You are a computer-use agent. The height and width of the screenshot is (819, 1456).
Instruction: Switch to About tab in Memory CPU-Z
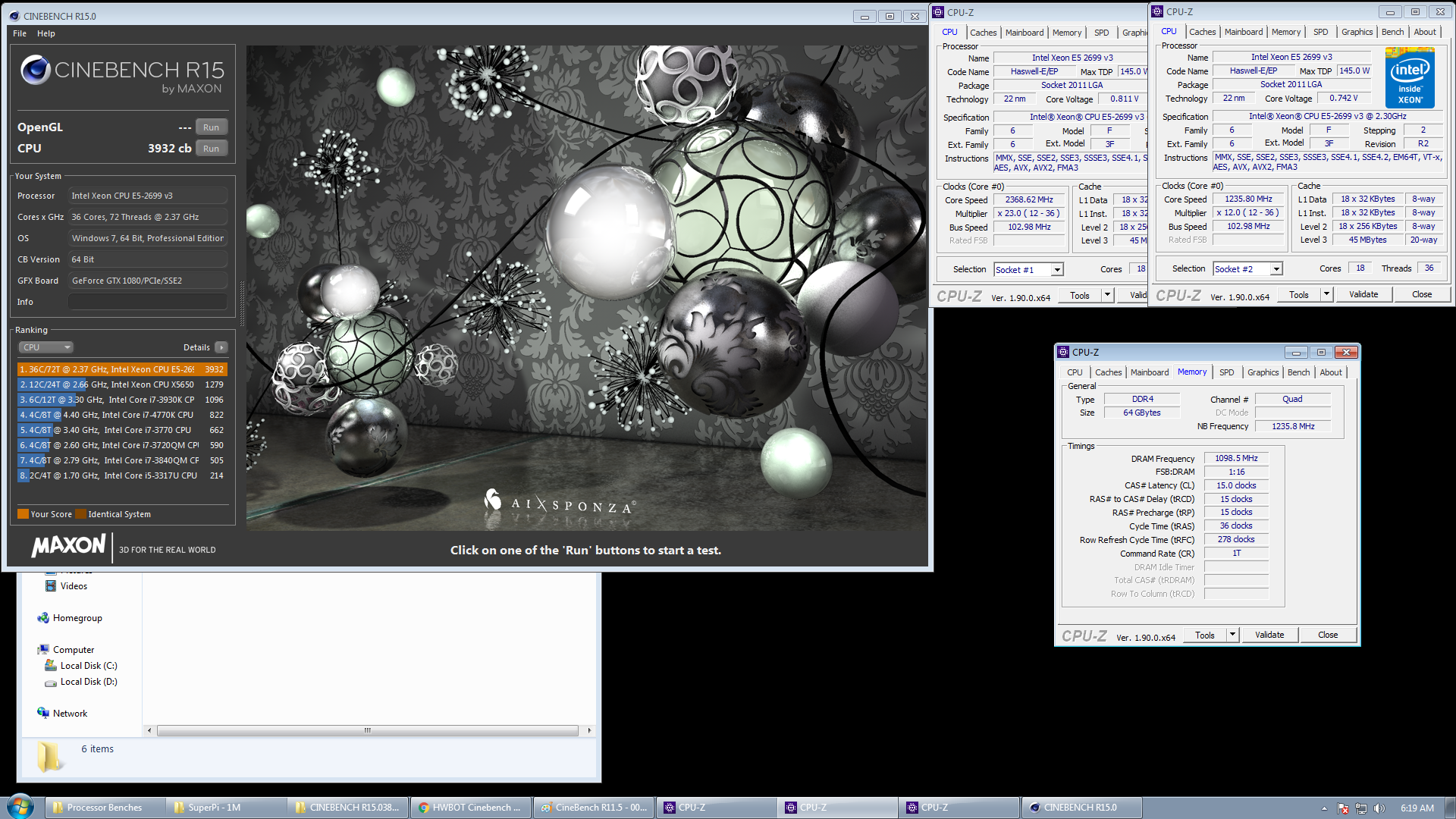[x=1331, y=372]
